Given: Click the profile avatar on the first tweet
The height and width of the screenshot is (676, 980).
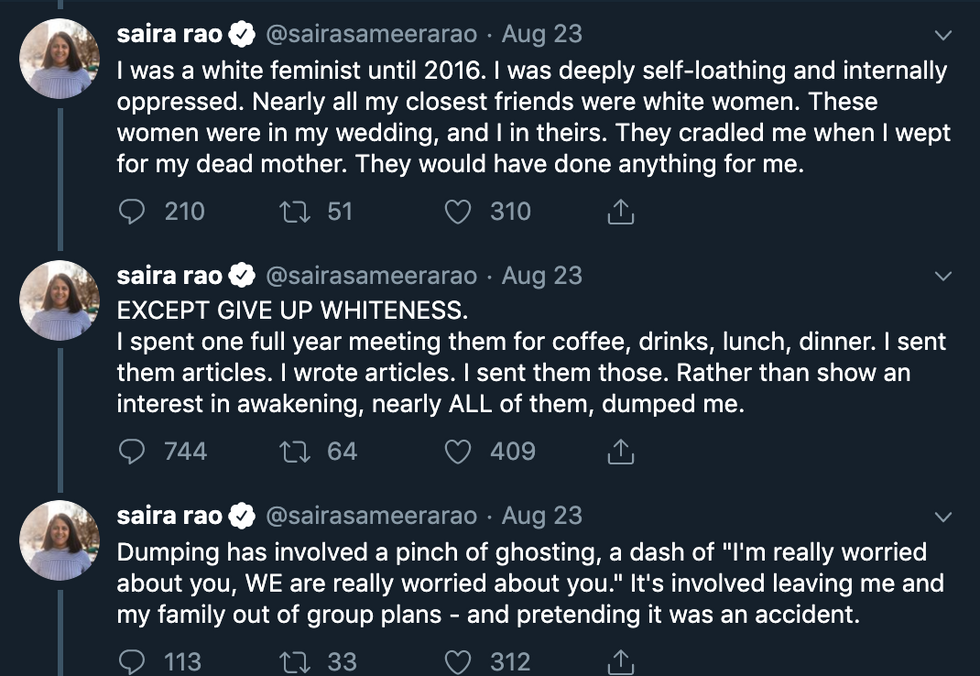Looking at the screenshot, I should 61,58.
